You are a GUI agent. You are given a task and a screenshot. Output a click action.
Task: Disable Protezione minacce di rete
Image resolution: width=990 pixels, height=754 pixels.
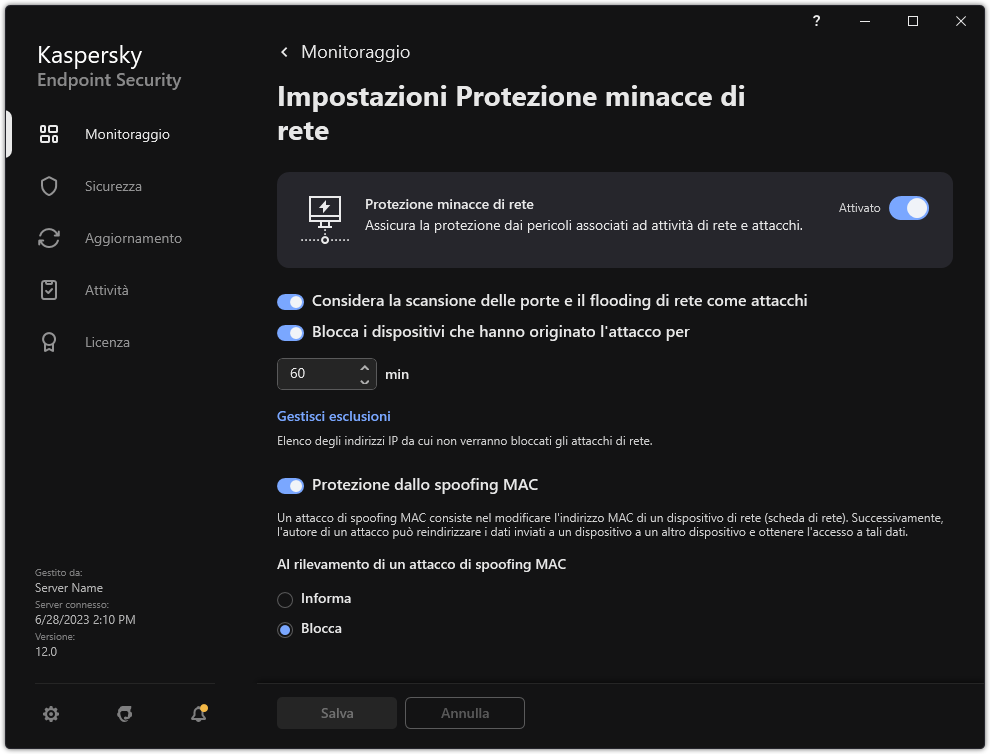[910, 208]
